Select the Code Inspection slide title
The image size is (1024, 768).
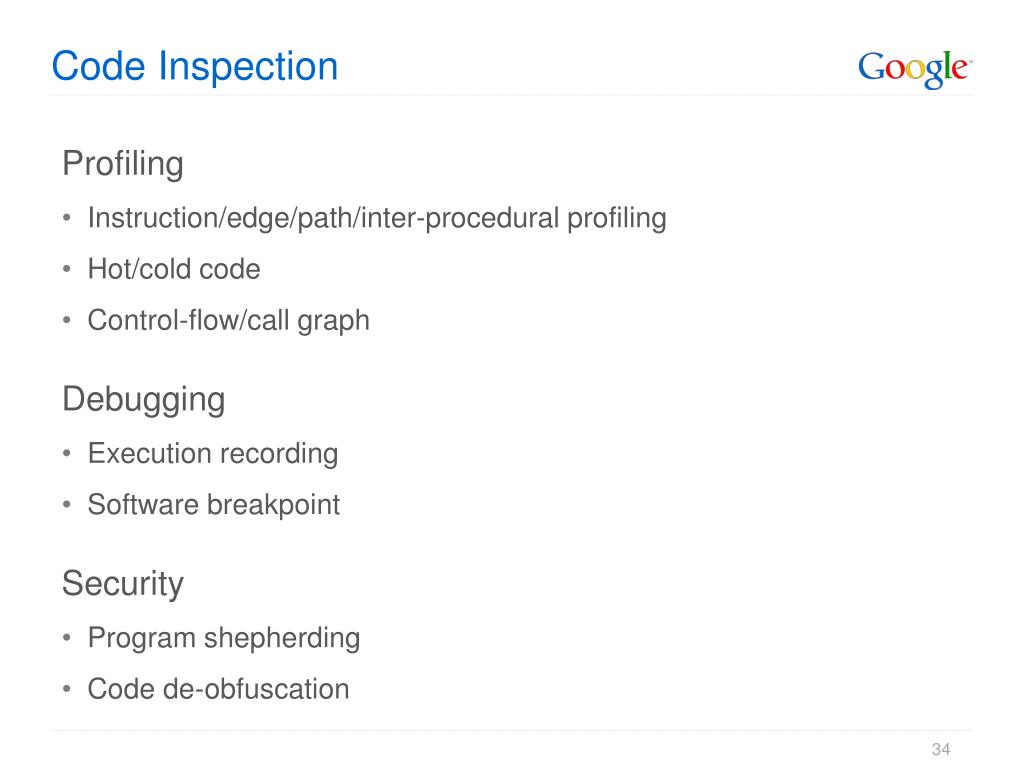[x=195, y=67]
